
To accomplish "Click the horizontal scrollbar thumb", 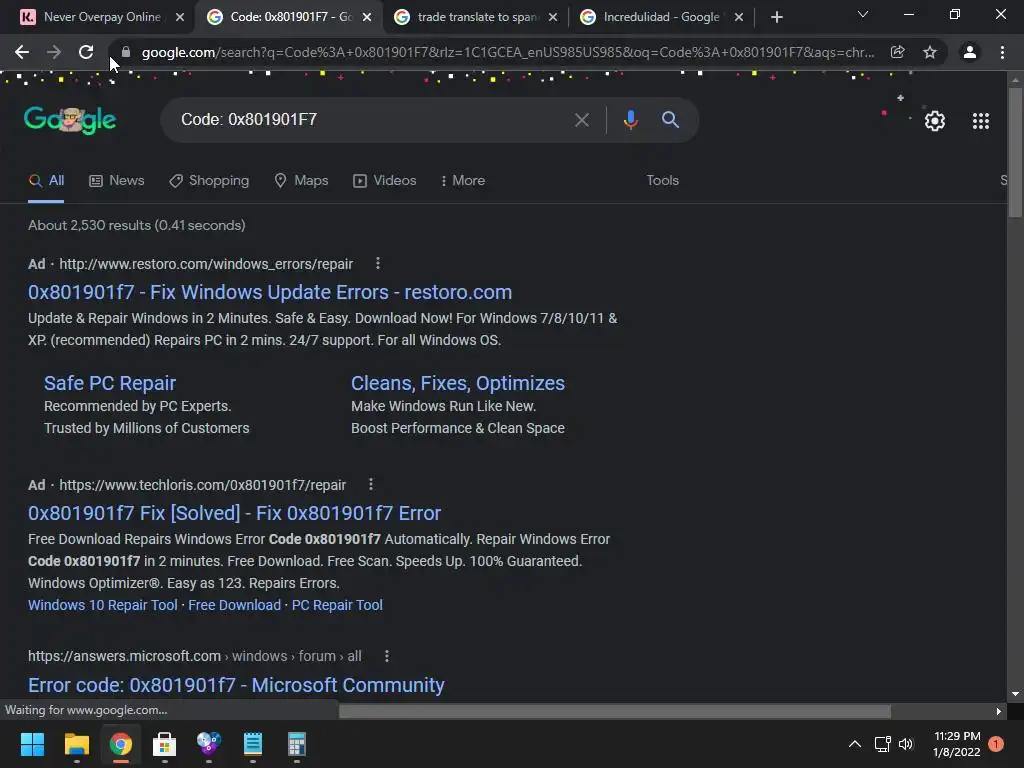I will [x=615, y=711].
